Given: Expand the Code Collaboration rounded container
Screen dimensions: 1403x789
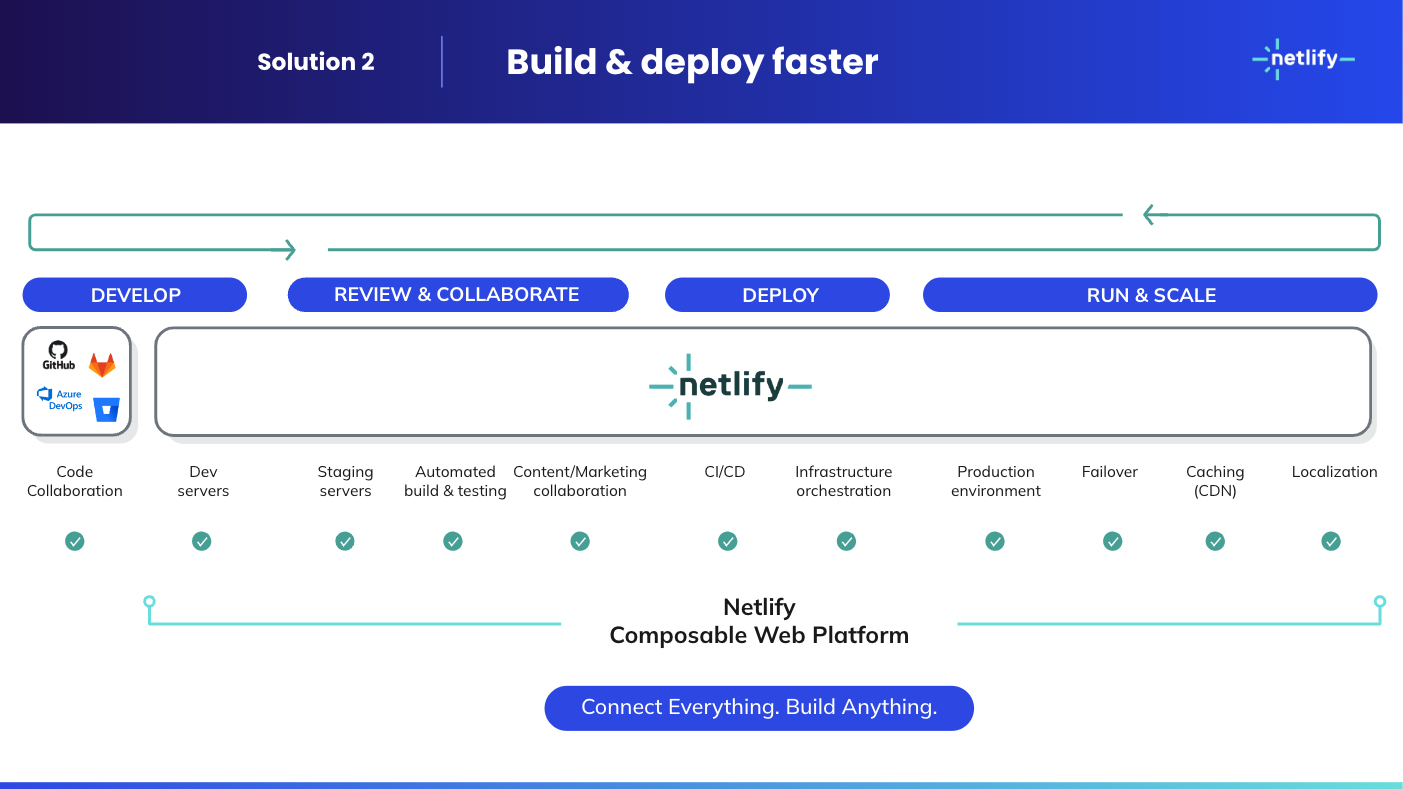Looking at the screenshot, I should point(77,381).
